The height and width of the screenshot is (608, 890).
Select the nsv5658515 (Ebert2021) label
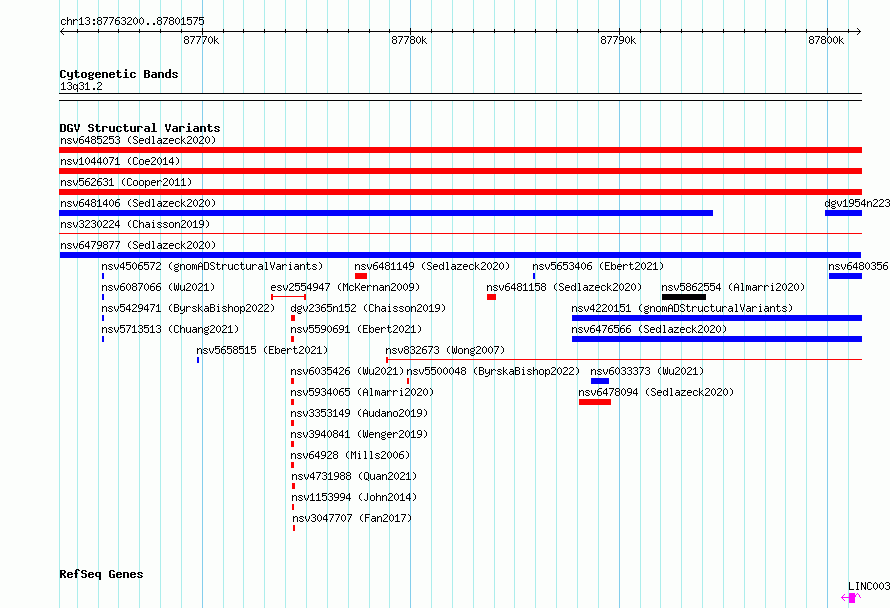(262, 350)
